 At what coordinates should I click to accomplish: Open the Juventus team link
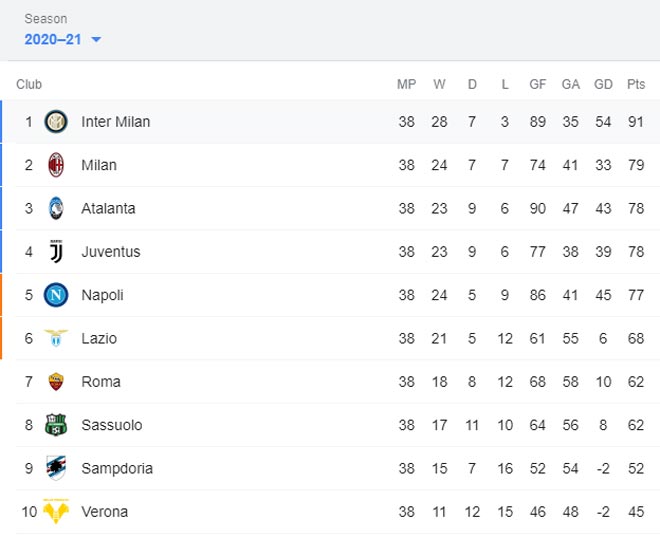(111, 252)
